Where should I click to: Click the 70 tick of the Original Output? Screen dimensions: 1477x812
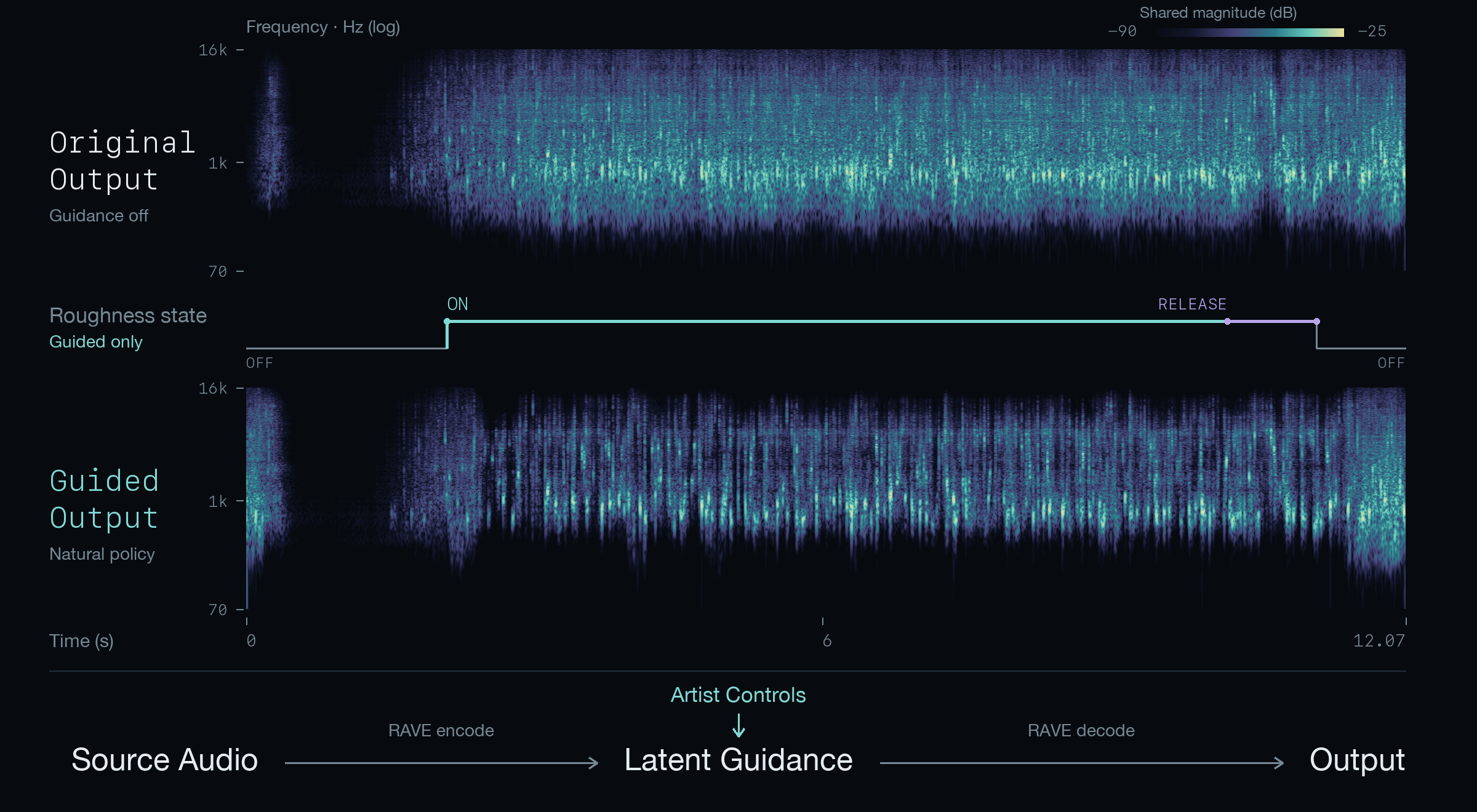coord(218,271)
